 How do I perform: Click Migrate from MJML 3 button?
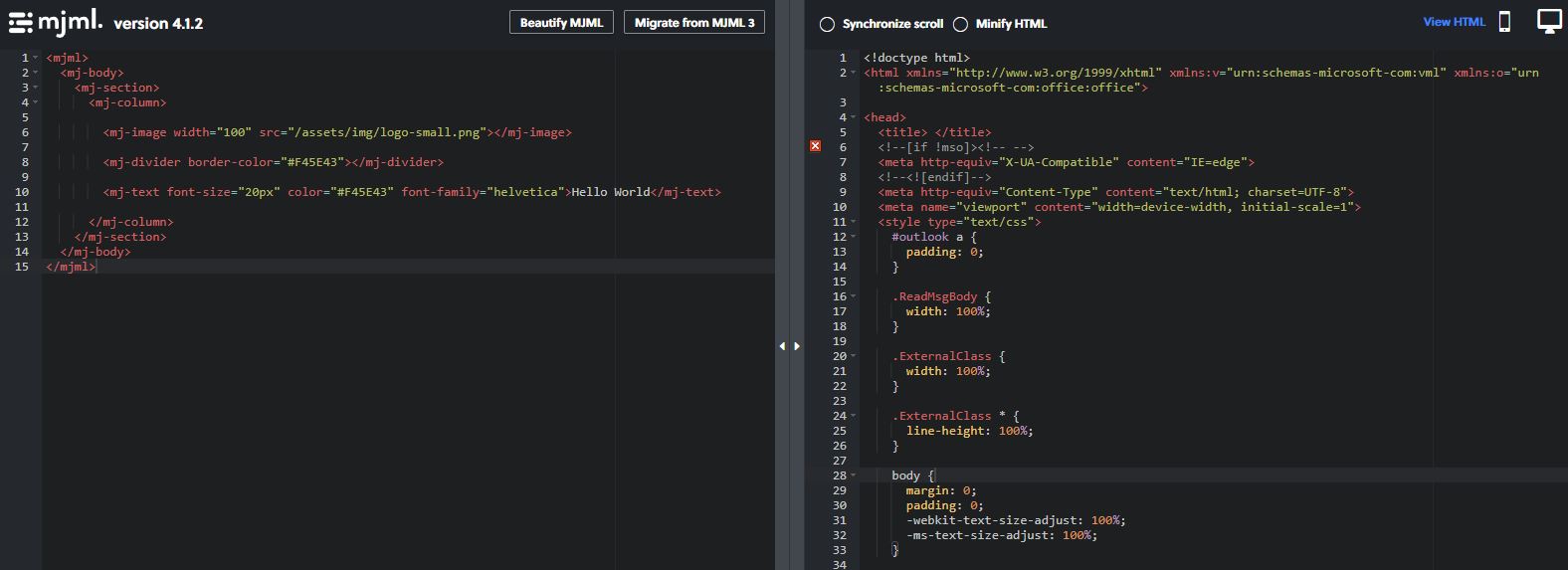click(694, 22)
